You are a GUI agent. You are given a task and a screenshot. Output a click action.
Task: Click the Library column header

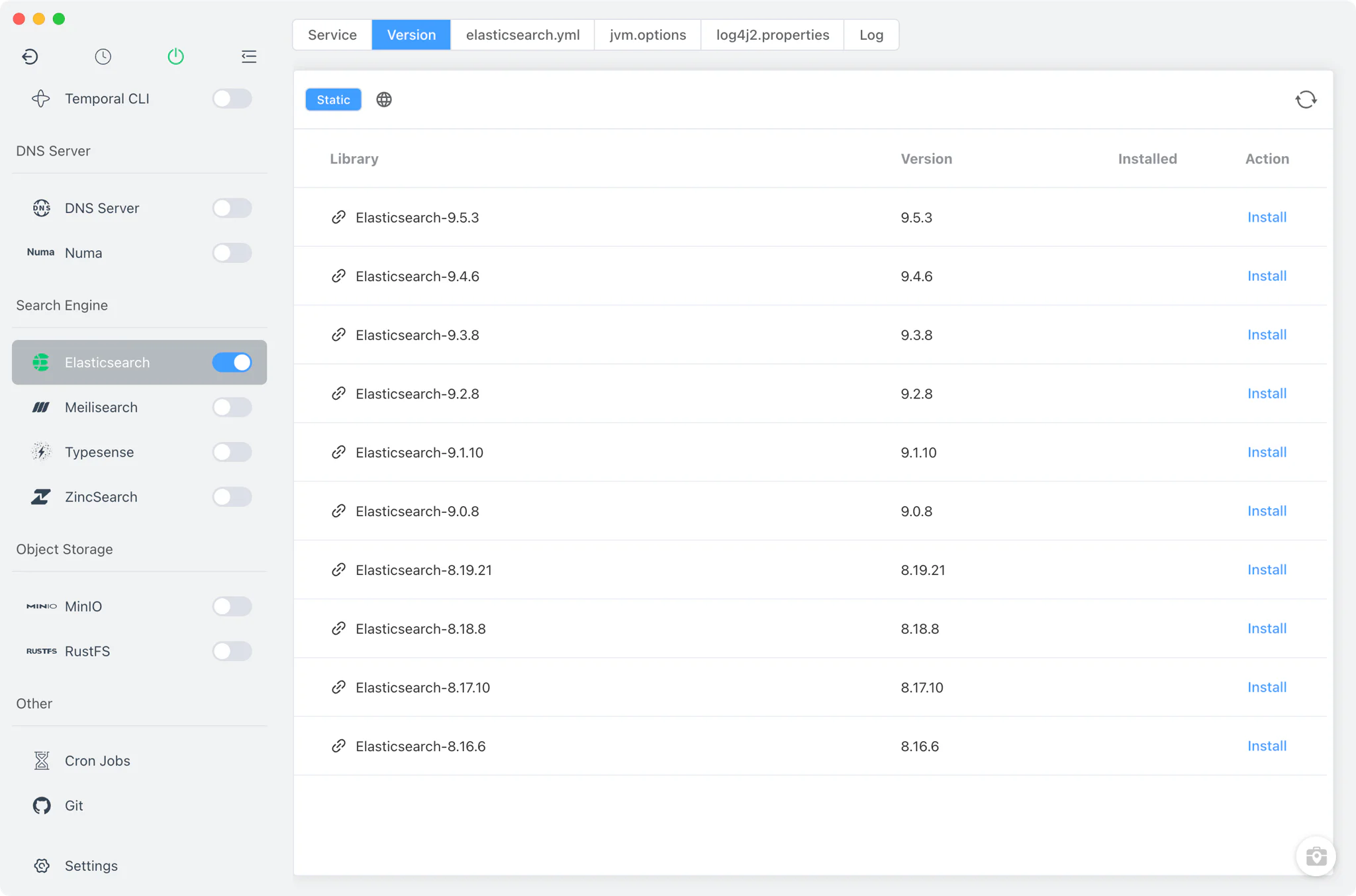tap(354, 159)
